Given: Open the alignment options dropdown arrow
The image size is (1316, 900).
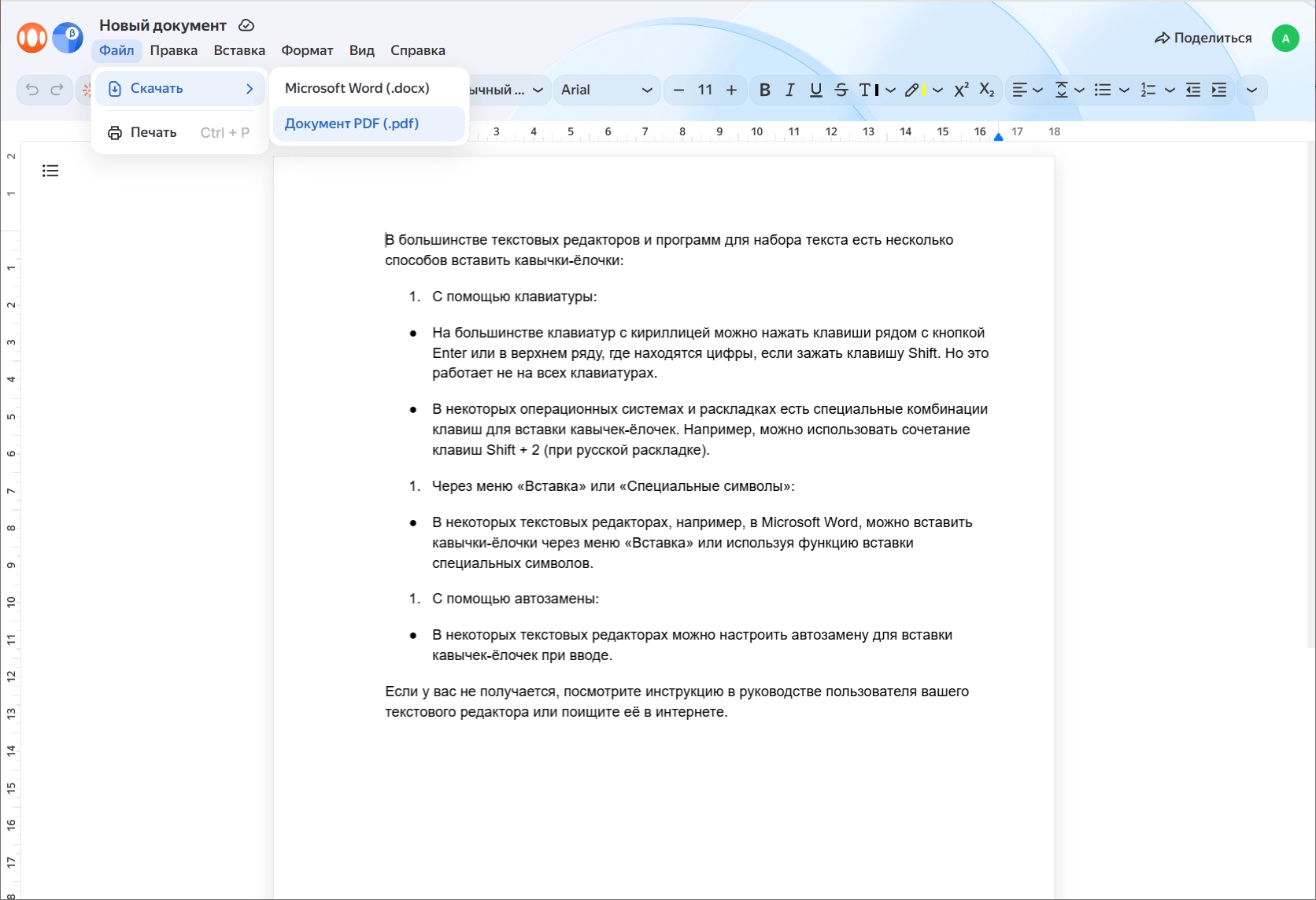Looking at the screenshot, I should click(x=1038, y=90).
